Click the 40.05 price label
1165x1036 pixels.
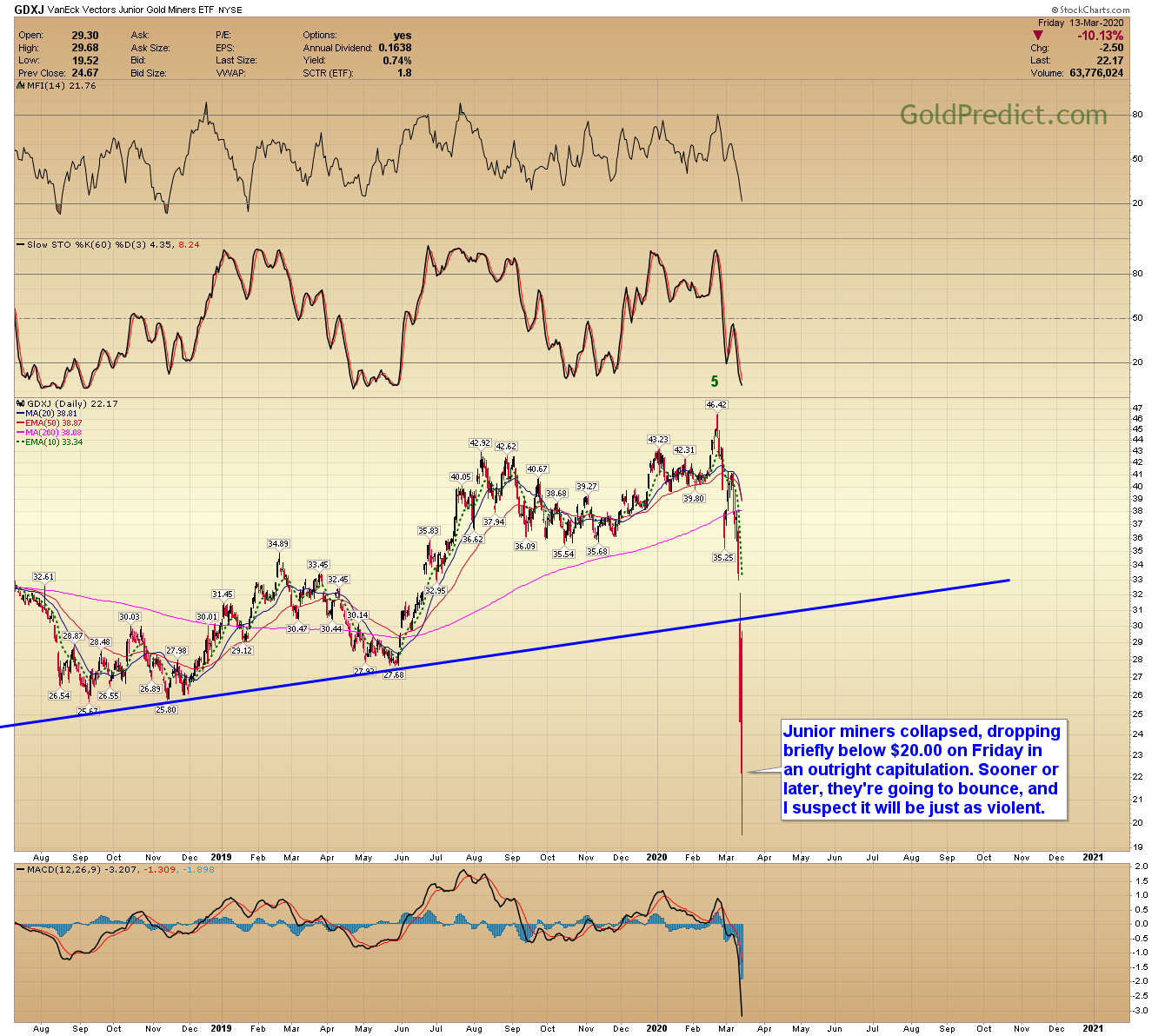[x=460, y=477]
